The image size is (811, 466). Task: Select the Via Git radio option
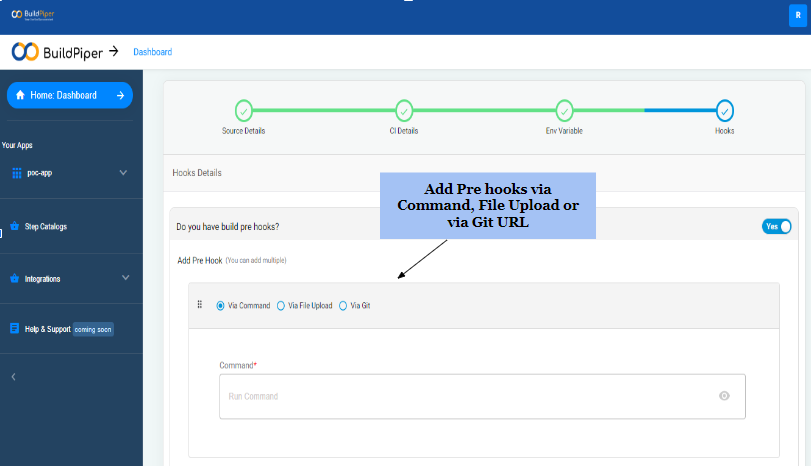click(343, 306)
